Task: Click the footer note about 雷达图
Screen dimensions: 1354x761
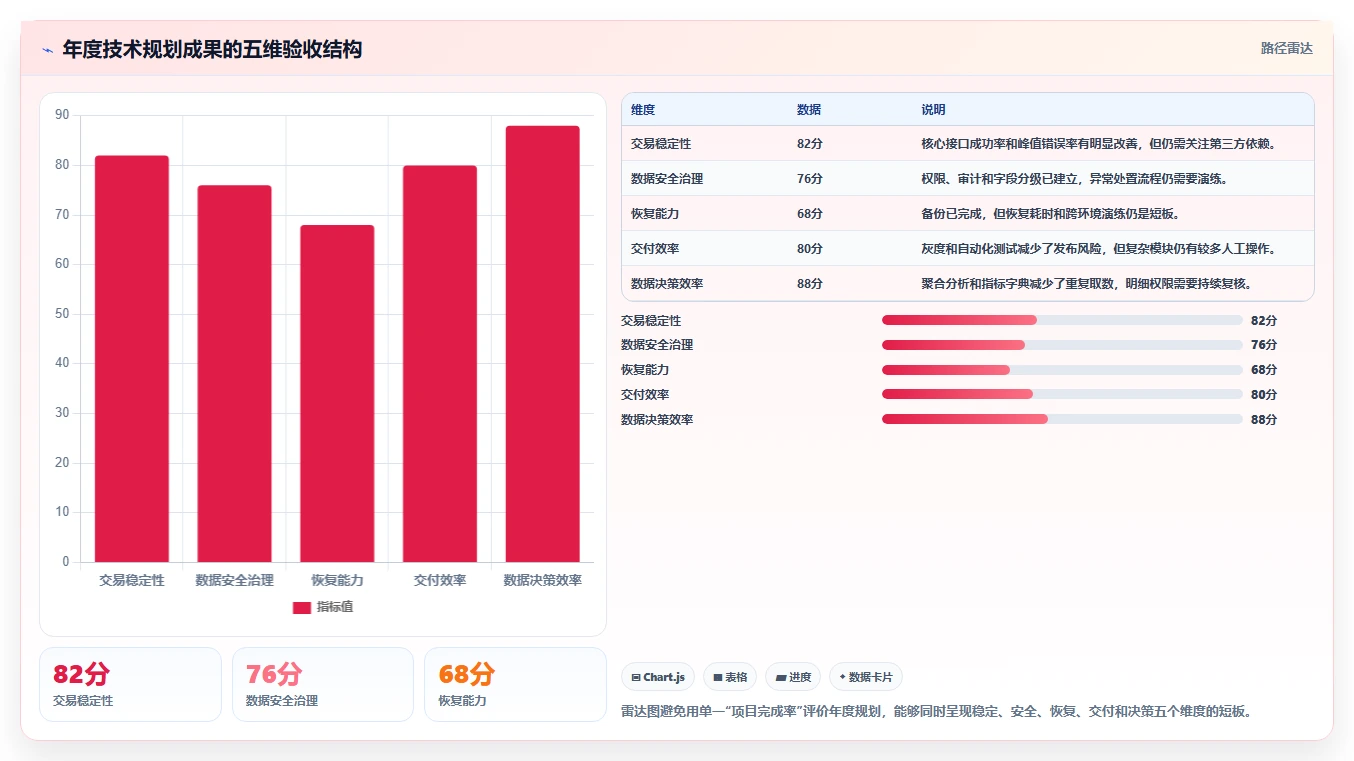Action: [x=936, y=712]
